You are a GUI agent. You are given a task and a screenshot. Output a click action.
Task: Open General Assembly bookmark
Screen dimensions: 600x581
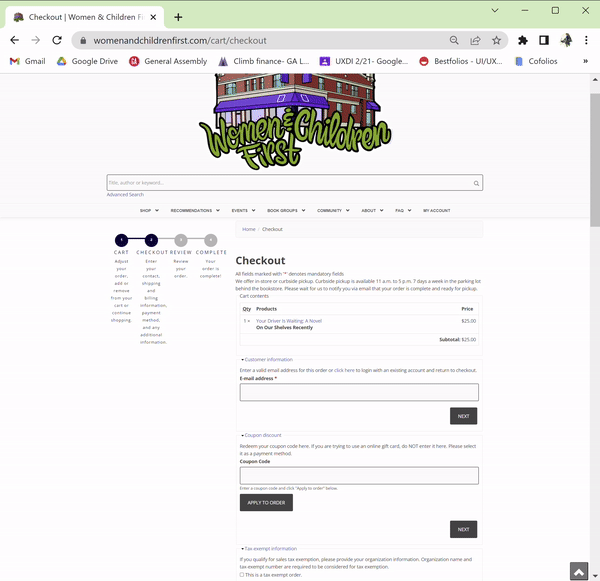click(168, 61)
